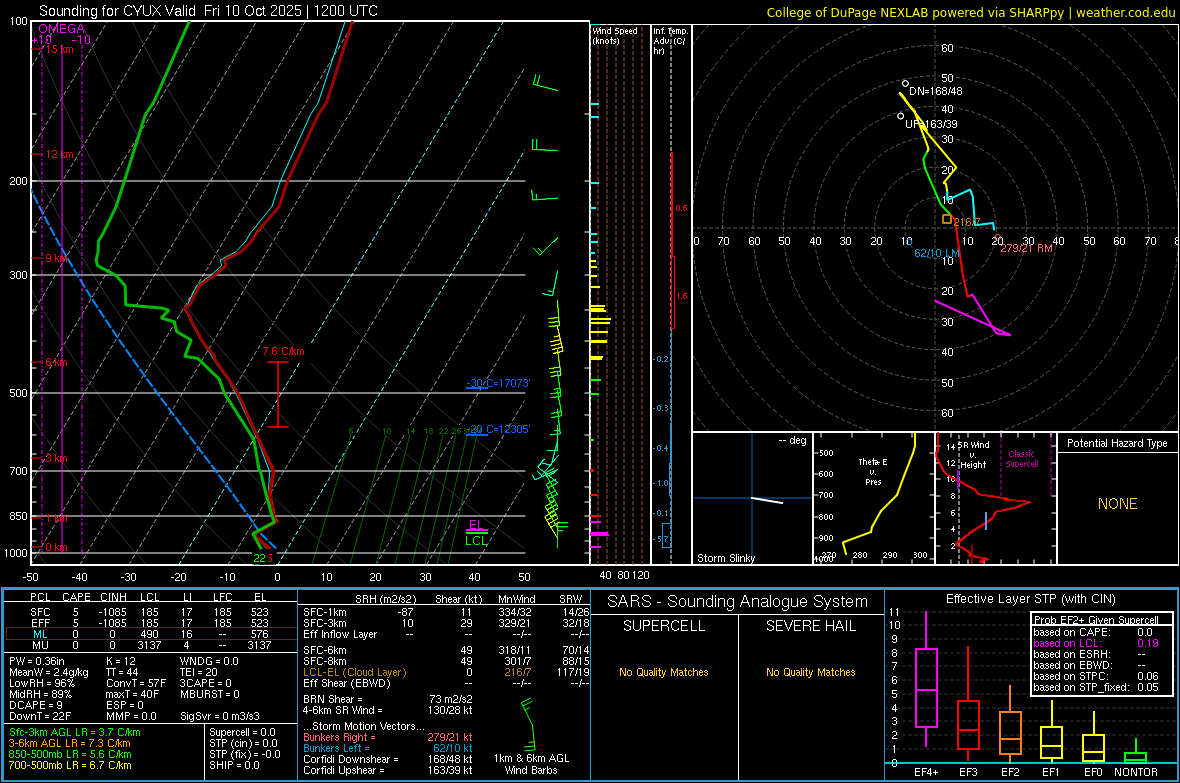Click the '-30 C=17073'' level label
The image size is (1180, 783).
498,383
